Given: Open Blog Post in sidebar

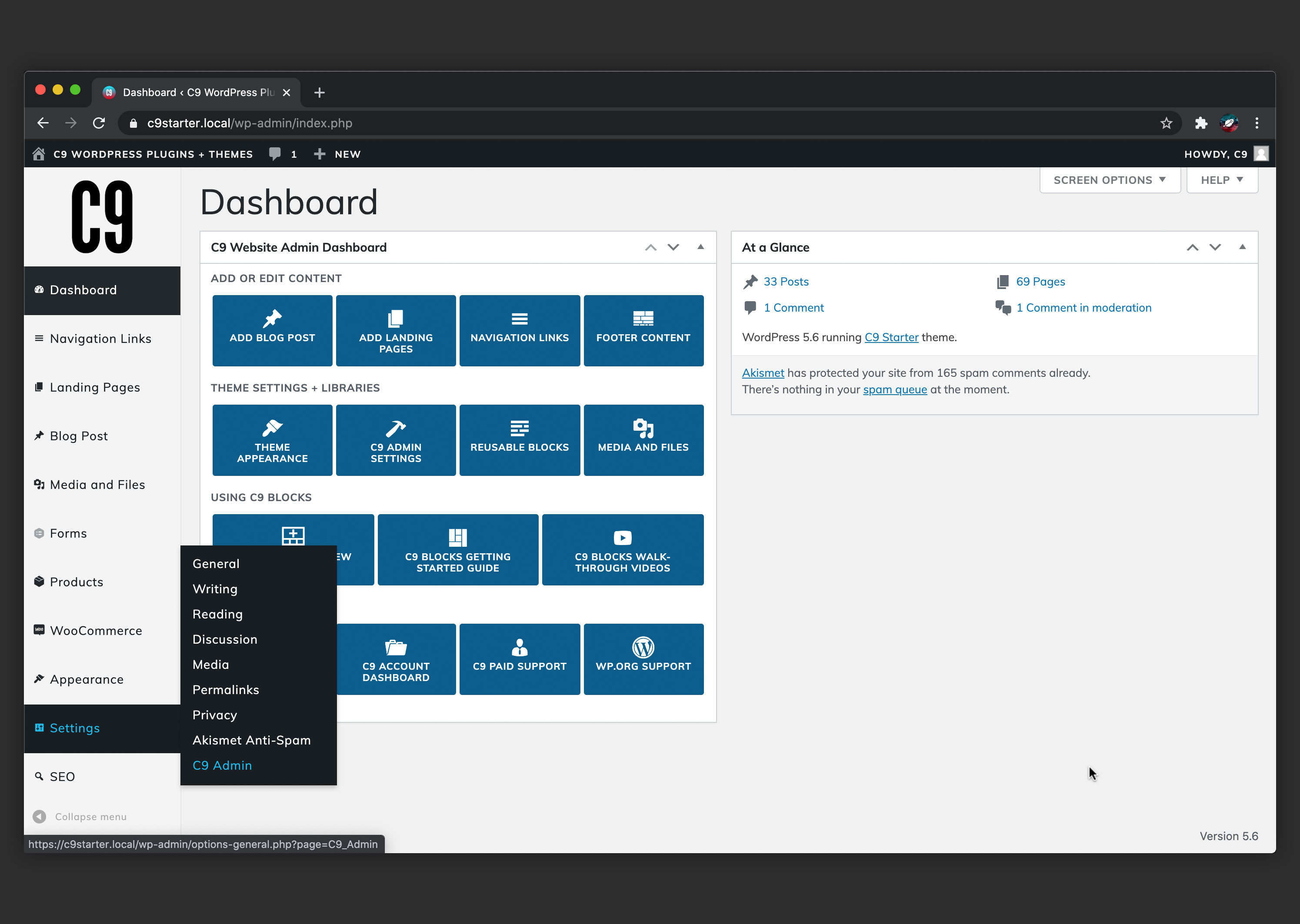Looking at the screenshot, I should coord(103,436).
